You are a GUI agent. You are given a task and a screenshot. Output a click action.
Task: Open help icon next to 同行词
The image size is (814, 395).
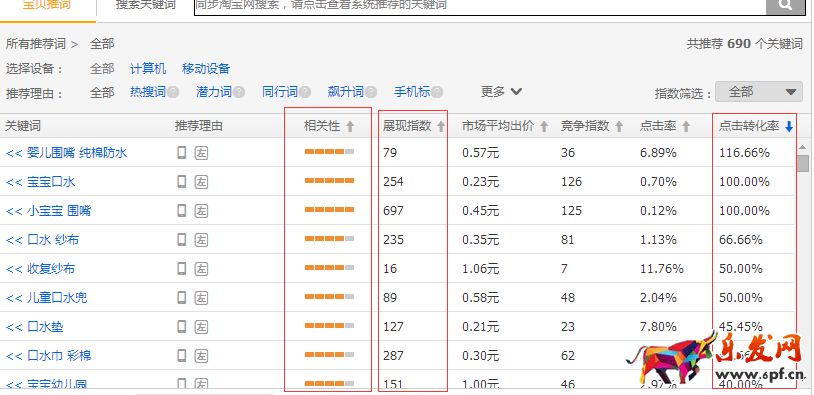coord(305,92)
